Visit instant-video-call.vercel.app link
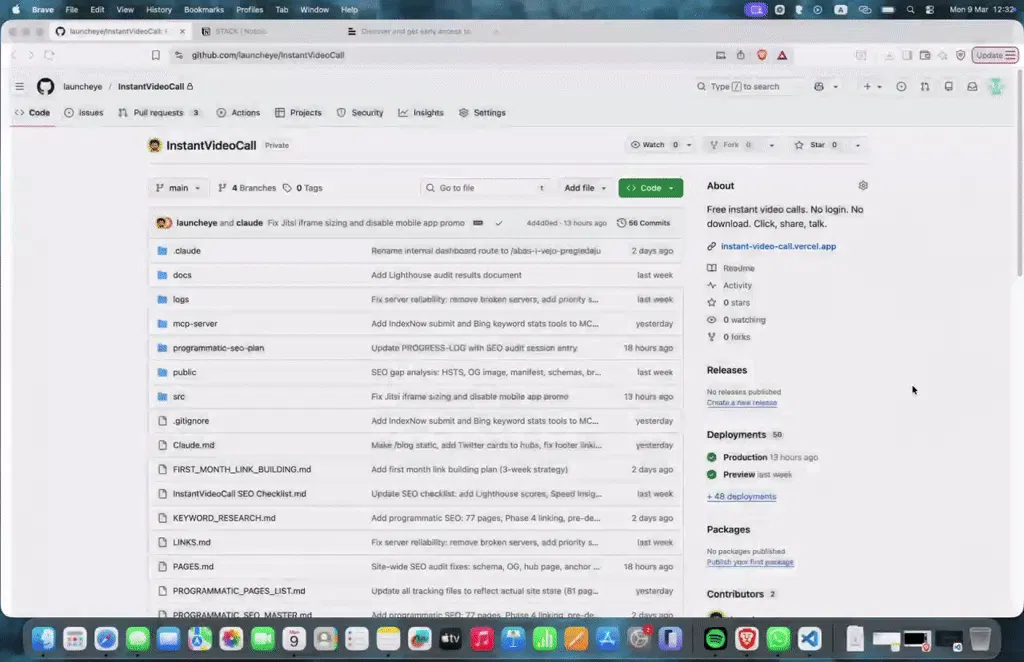1024x662 pixels. point(778,247)
